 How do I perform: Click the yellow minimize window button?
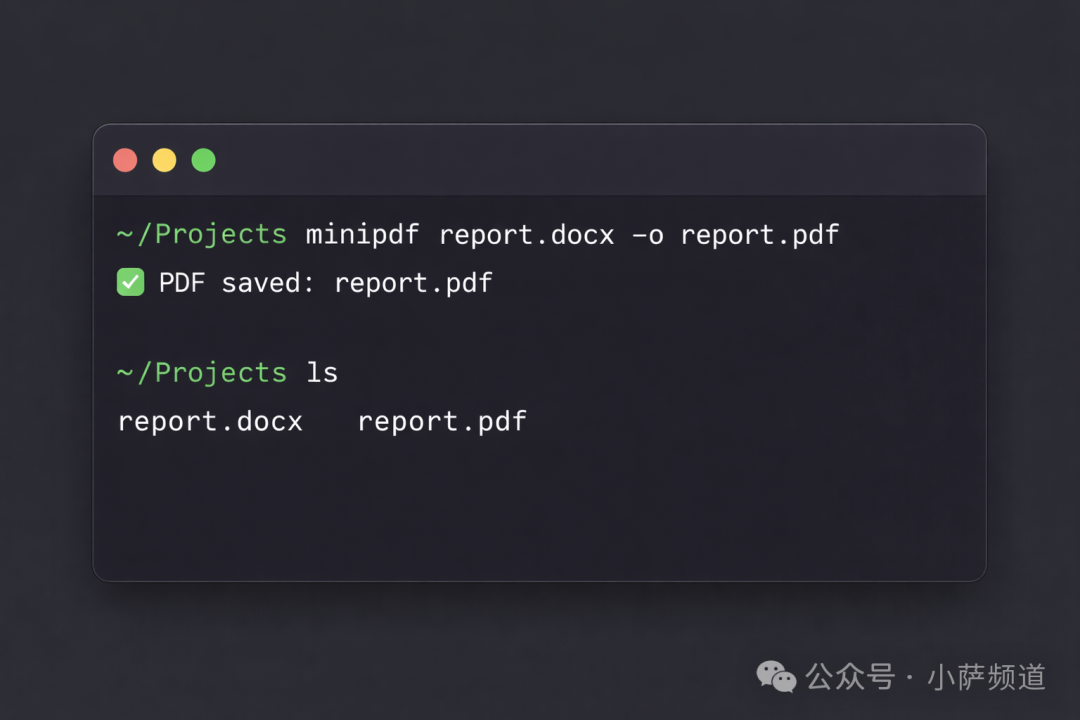tap(164, 160)
